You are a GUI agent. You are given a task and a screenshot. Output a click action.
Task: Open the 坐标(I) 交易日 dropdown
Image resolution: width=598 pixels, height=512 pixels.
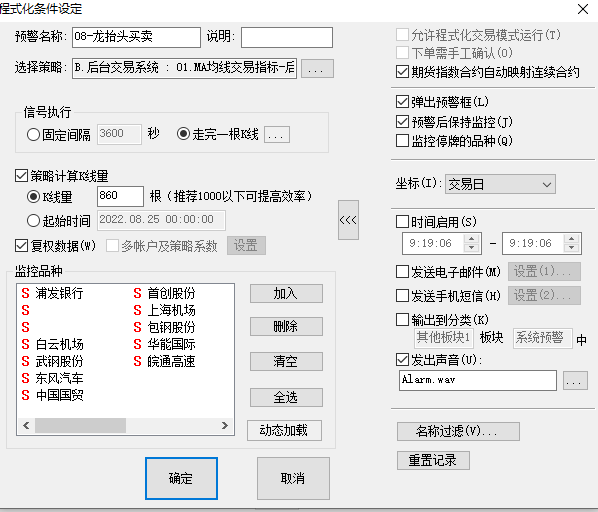(x=500, y=185)
